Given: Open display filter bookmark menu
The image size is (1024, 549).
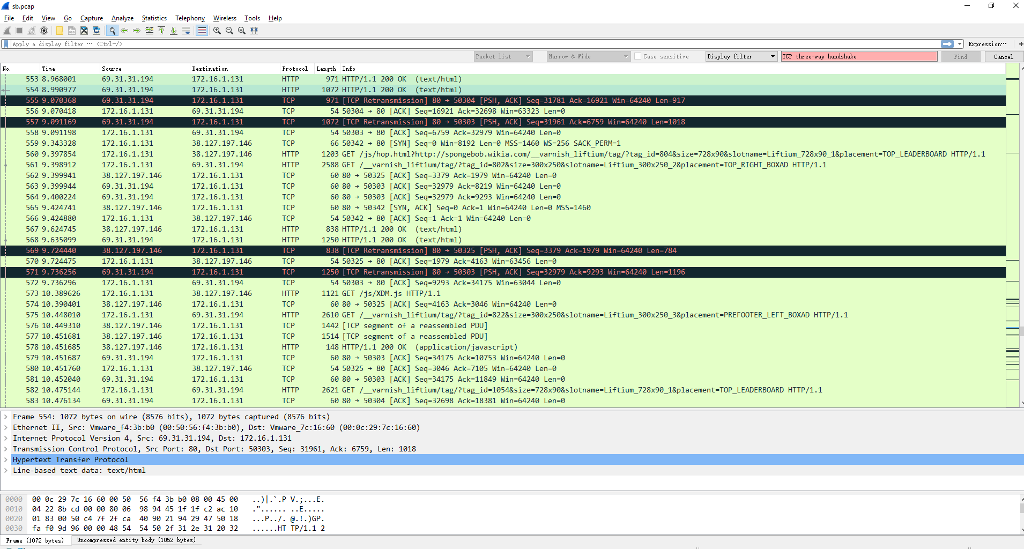Looking at the screenshot, I should [6, 44].
